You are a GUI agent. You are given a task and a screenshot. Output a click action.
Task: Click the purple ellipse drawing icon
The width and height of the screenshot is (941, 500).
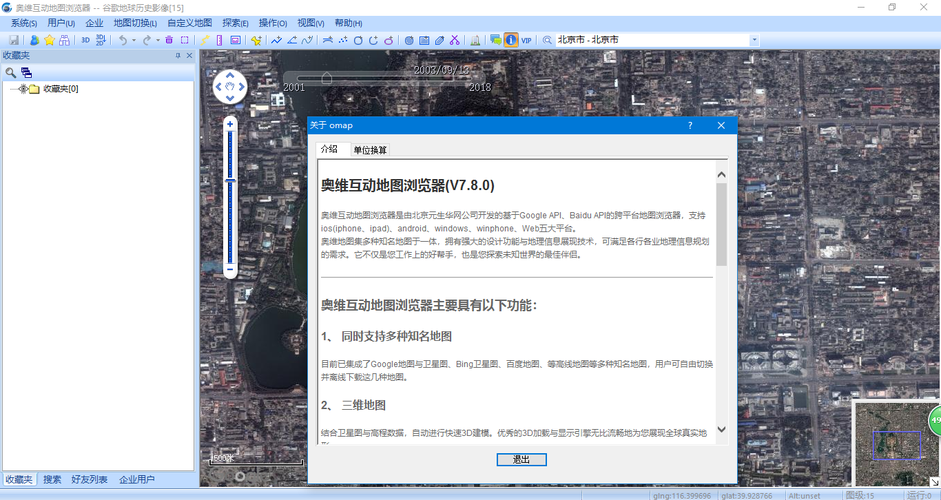coord(389,40)
